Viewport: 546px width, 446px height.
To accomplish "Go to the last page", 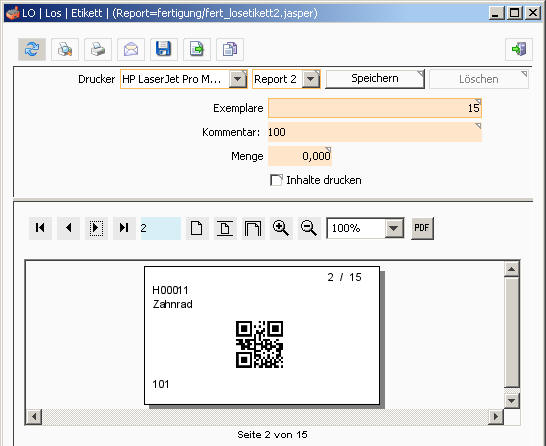I will coord(124,228).
